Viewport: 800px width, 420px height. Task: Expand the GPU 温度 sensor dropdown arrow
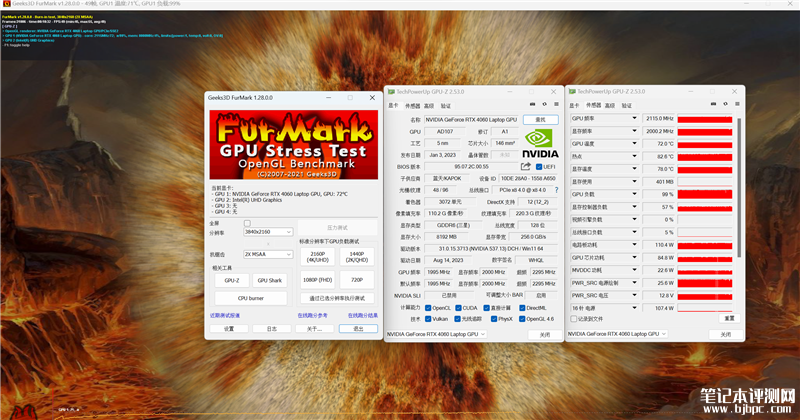pos(634,143)
